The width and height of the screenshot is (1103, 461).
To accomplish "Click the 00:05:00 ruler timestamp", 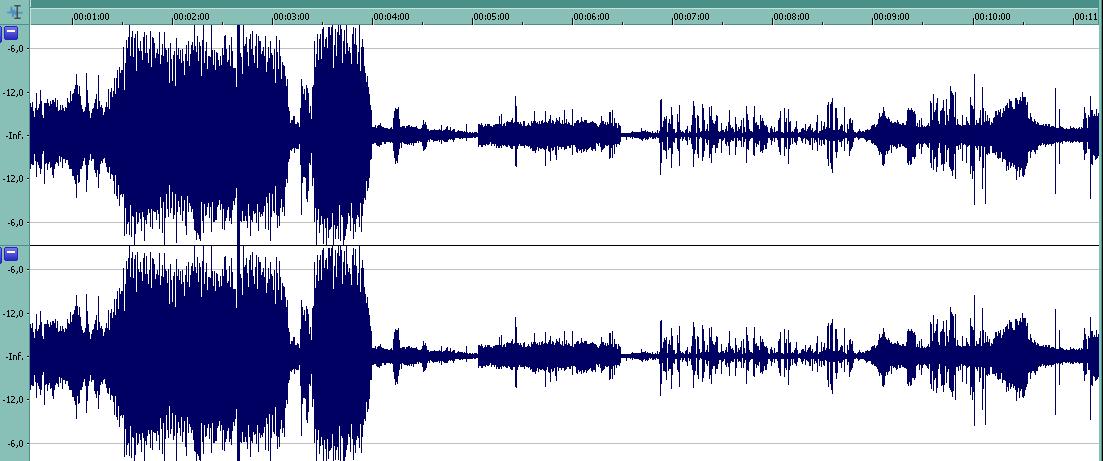I will click(x=490, y=17).
